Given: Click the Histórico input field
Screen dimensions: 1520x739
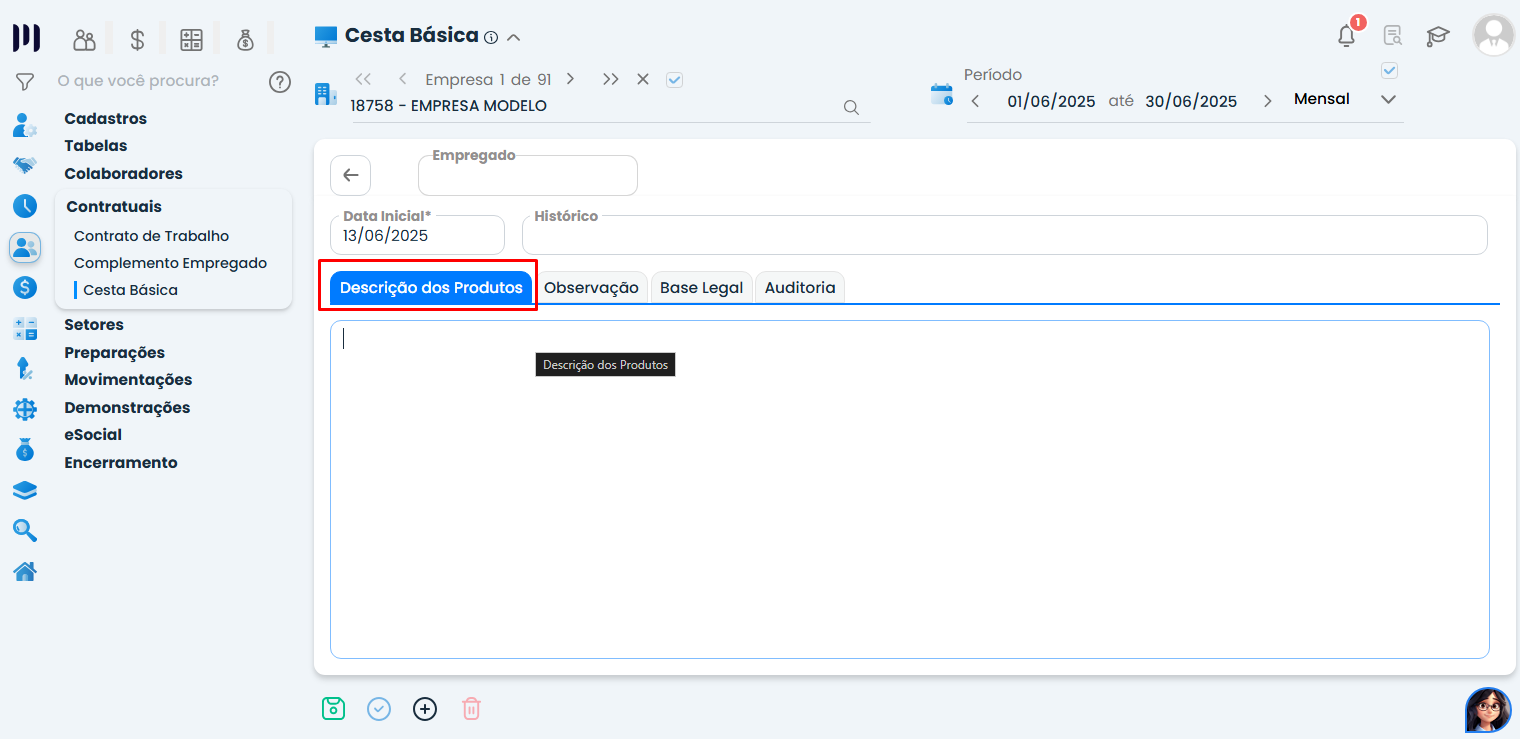Looking at the screenshot, I should (1004, 237).
